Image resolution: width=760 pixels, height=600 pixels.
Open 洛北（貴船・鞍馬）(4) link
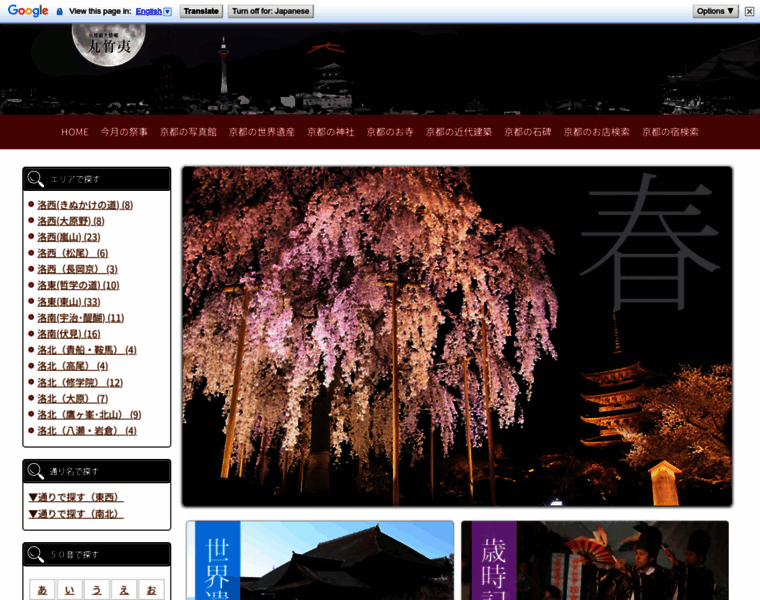click(87, 350)
